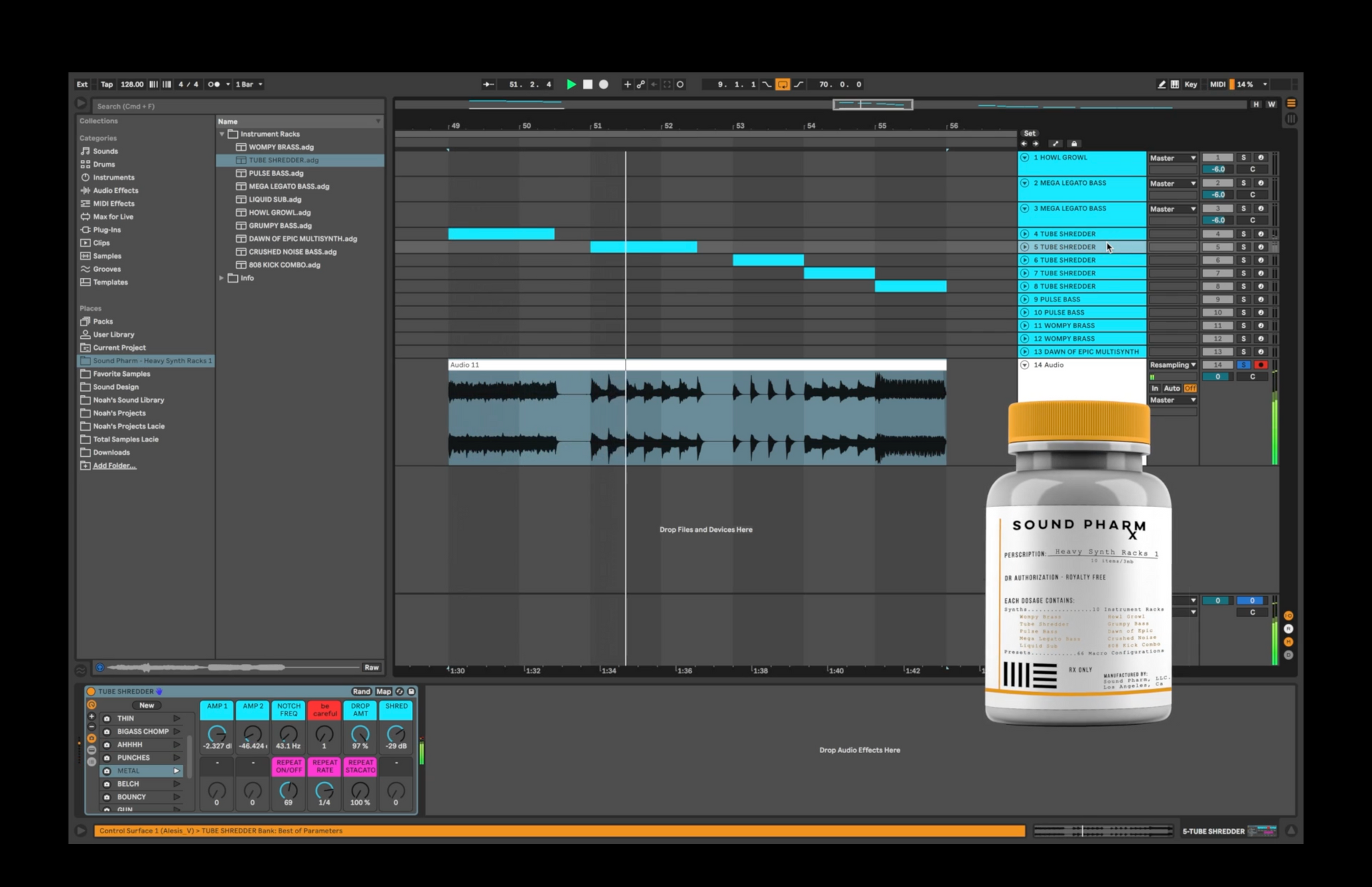Jump to the previous locator arrow
1372x887 pixels.
(1024, 144)
